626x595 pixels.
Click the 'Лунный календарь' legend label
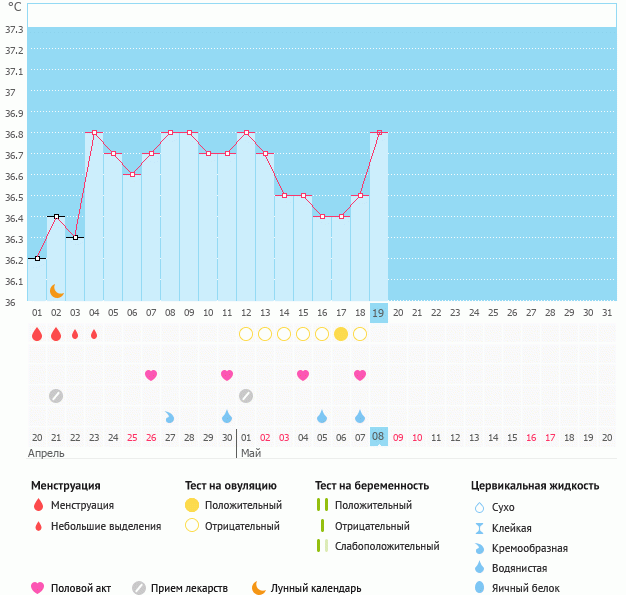tap(317, 588)
